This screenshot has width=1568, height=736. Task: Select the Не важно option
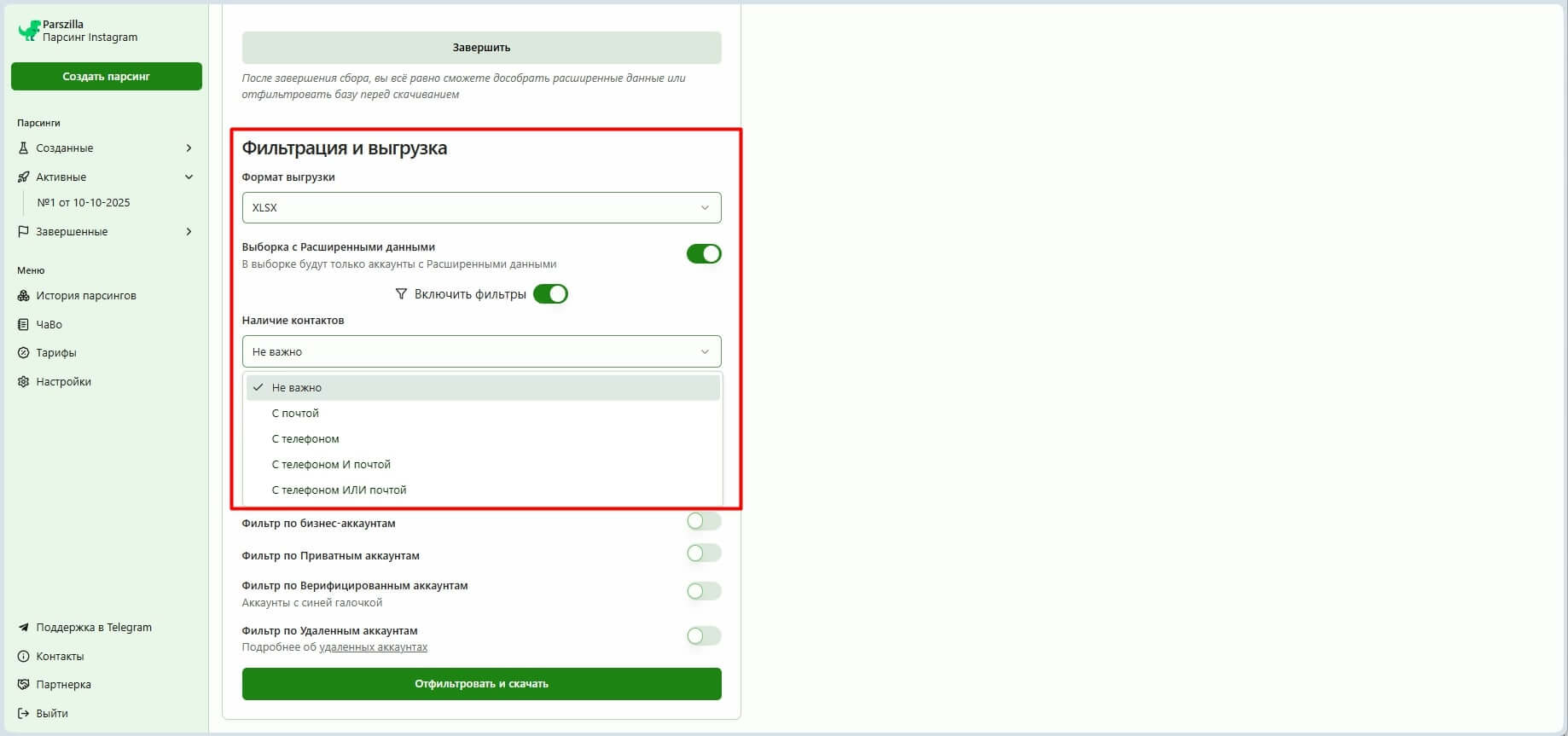483,387
